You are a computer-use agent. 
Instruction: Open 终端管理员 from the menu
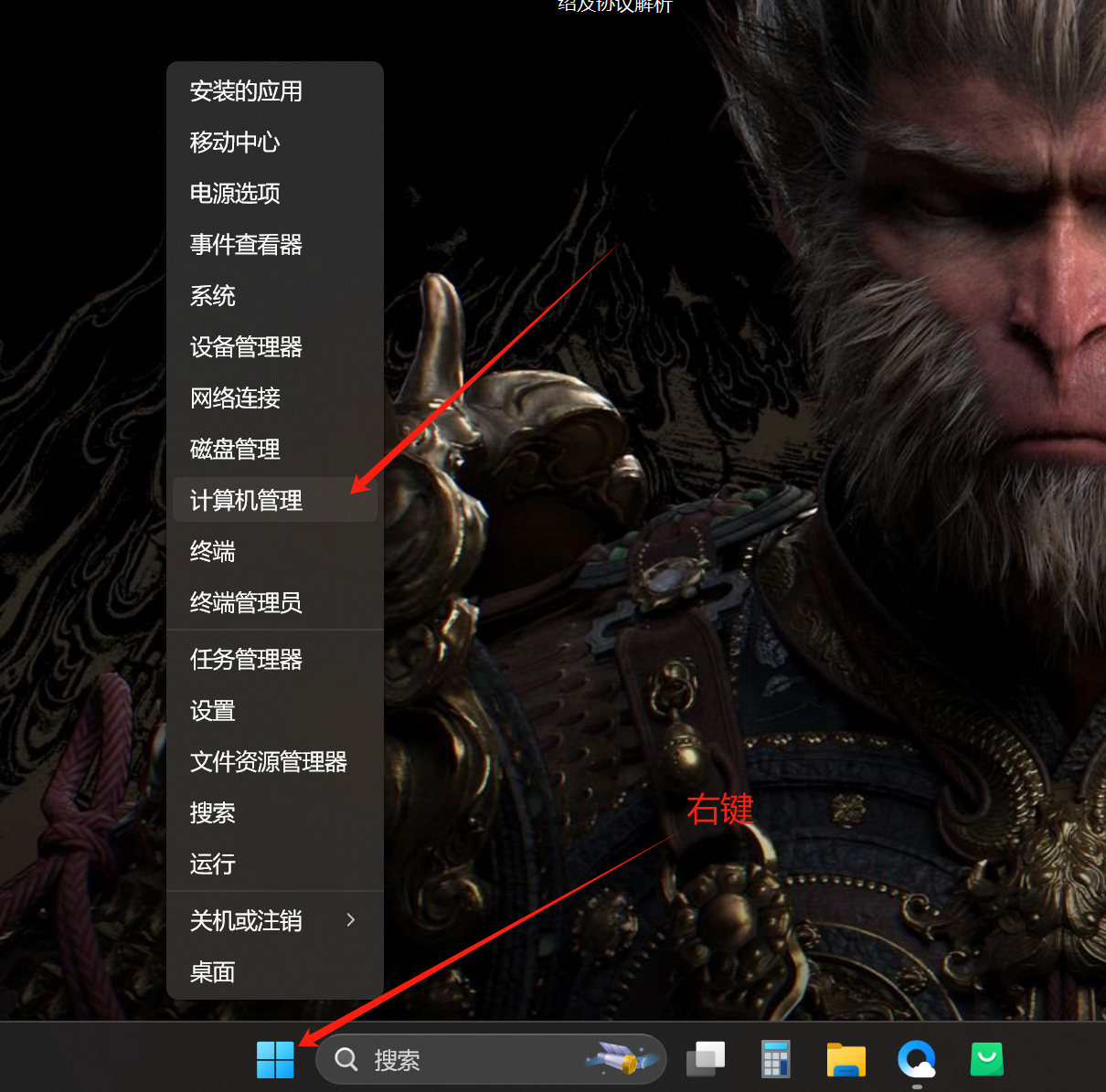[246, 602]
